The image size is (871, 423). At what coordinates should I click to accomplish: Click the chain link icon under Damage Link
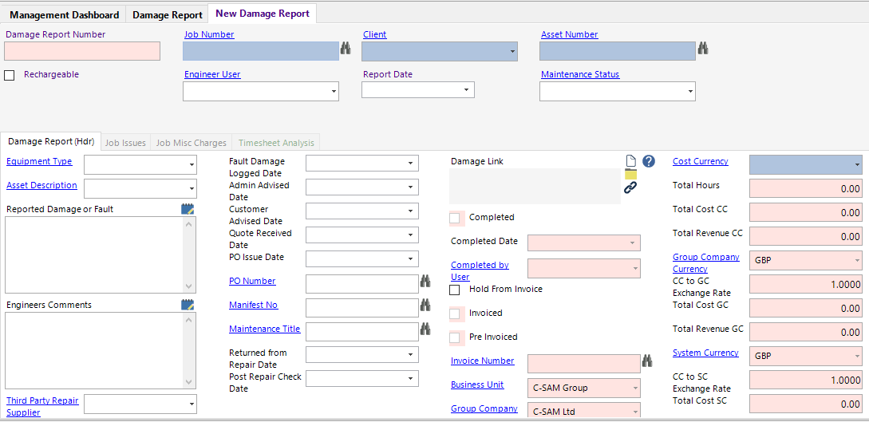(x=630, y=187)
